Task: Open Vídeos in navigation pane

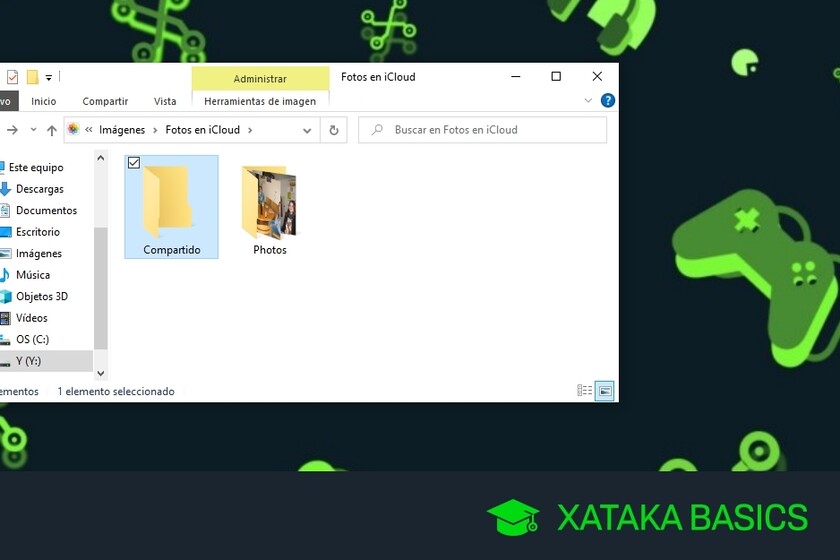Action: click(x=32, y=318)
